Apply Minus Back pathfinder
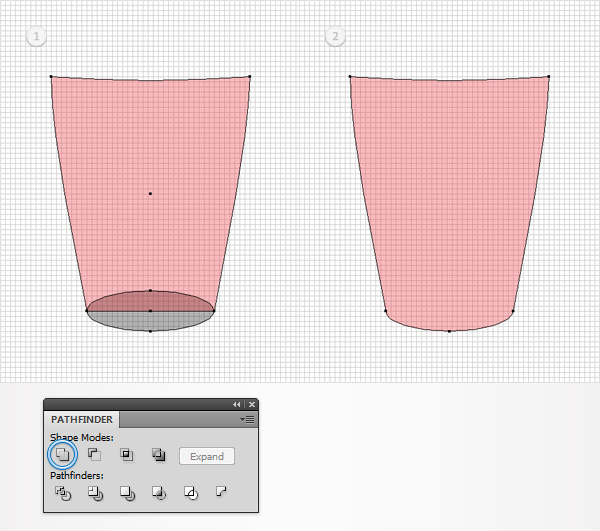The height and width of the screenshot is (531, 600). tap(221, 491)
